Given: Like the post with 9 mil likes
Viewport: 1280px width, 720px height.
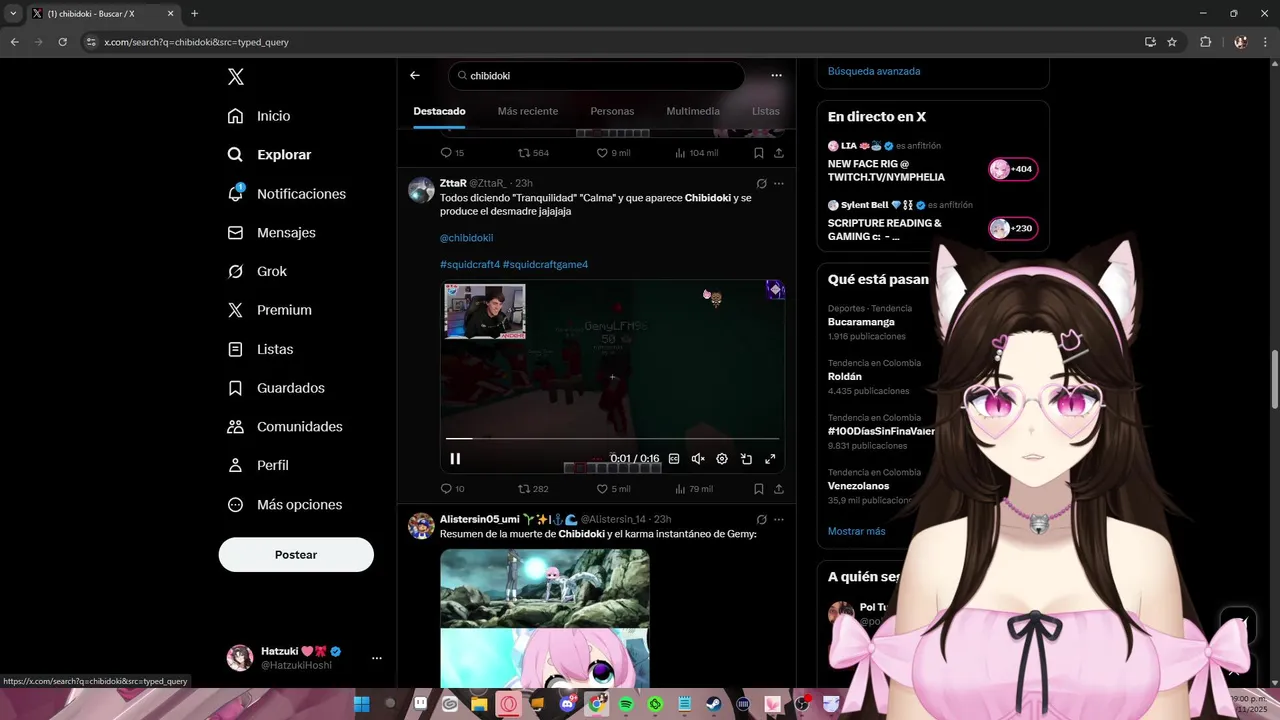Looking at the screenshot, I should [613, 153].
